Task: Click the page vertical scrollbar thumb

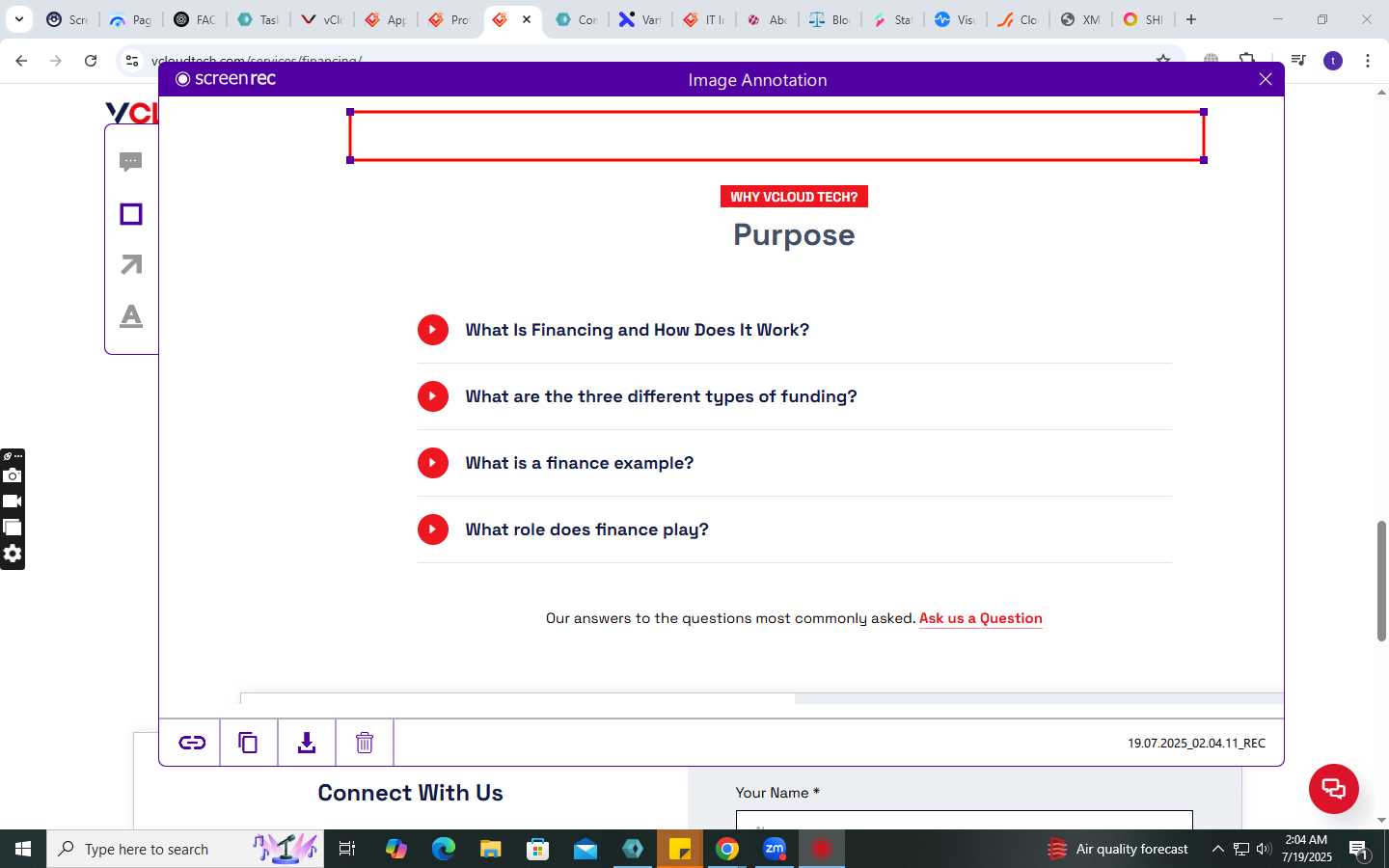Action: pyautogui.click(x=1381, y=581)
